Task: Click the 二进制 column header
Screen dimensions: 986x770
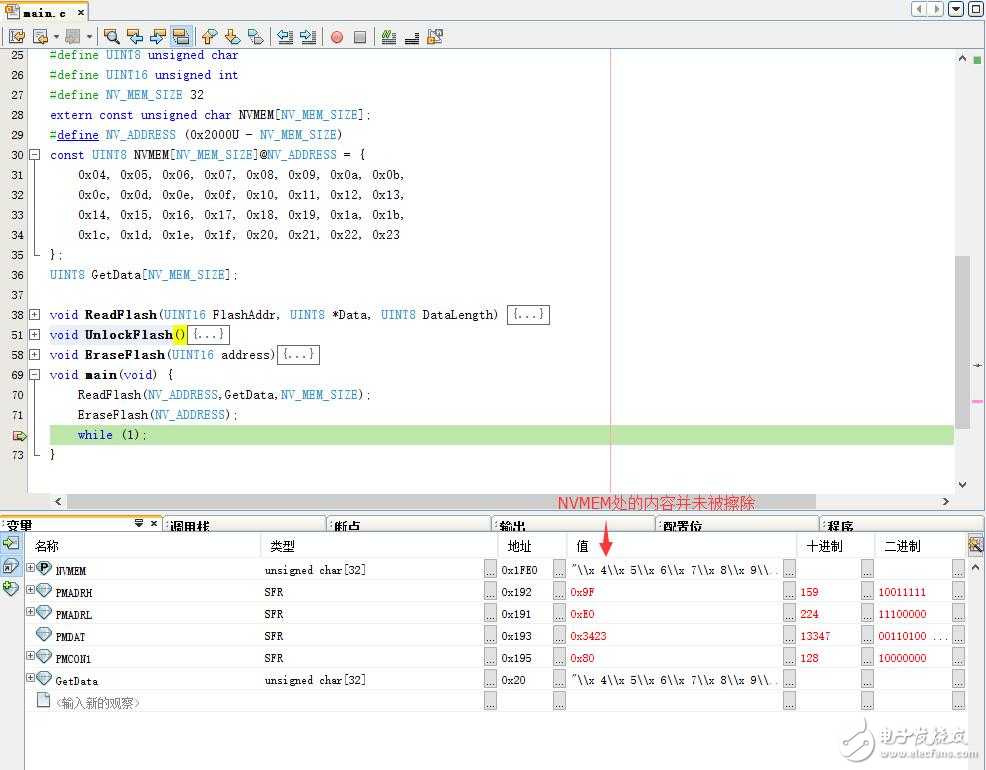Action: (x=919, y=546)
